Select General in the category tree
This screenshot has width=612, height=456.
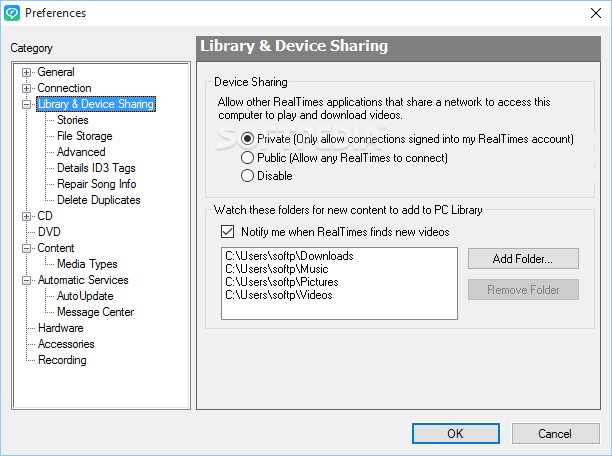click(56, 72)
